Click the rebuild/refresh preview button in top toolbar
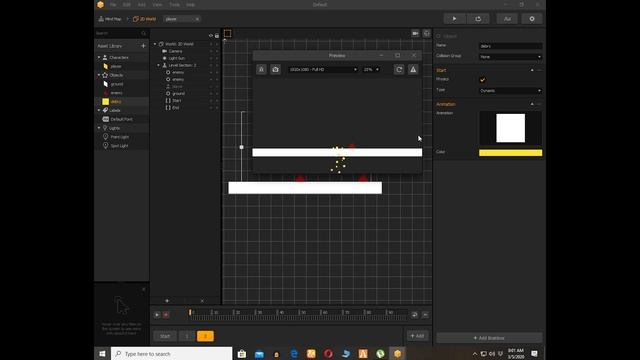The image size is (640, 360). click(478, 19)
